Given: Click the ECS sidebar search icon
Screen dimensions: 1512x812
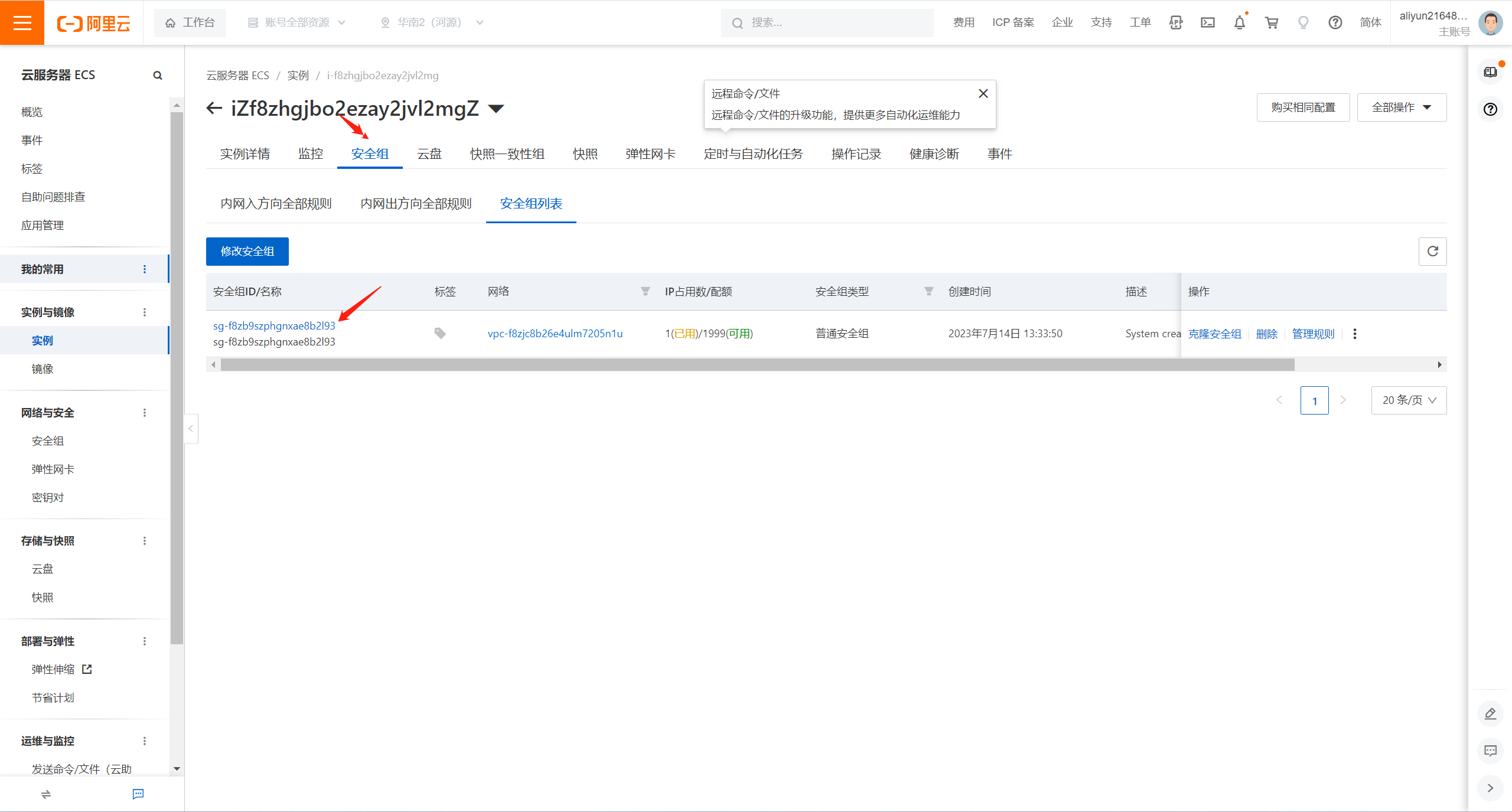Looking at the screenshot, I should (x=157, y=76).
